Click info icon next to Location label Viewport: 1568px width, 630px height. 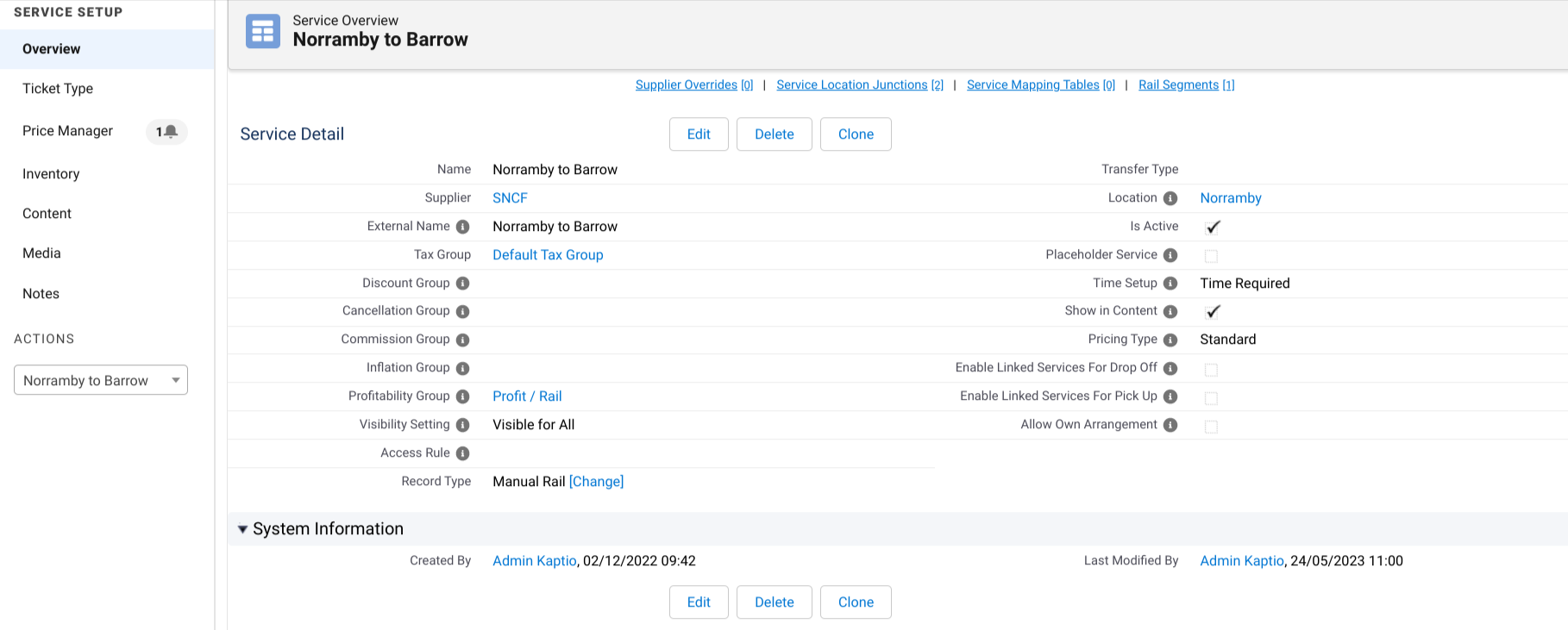click(1170, 198)
